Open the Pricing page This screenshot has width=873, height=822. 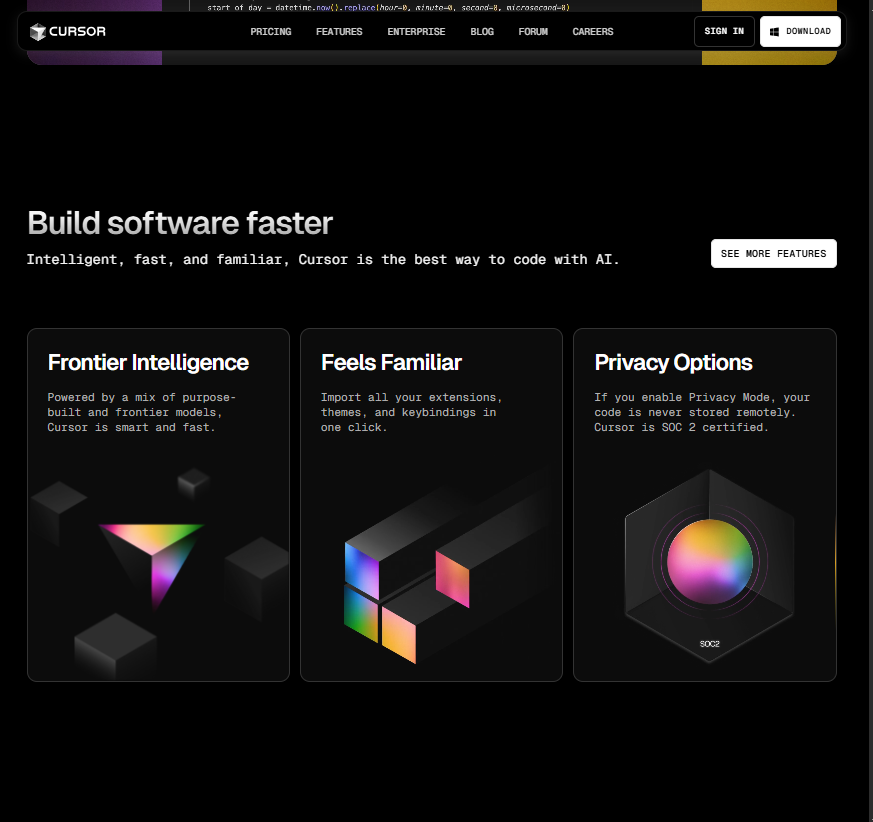(x=271, y=32)
